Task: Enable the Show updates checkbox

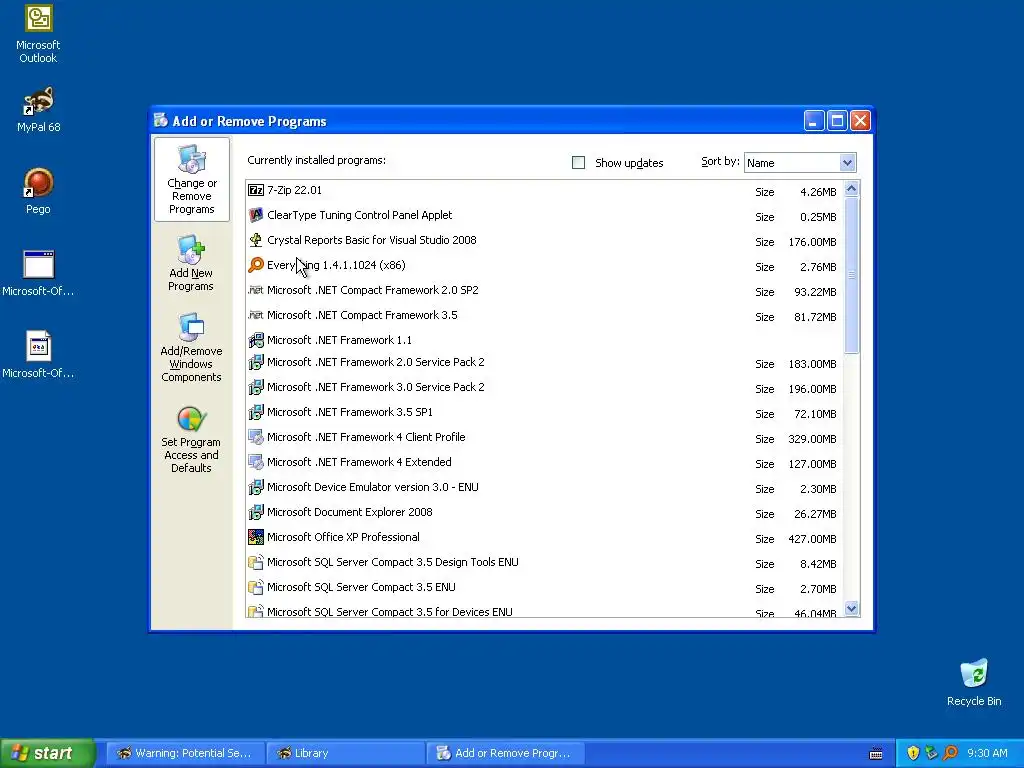Action: 579,163
